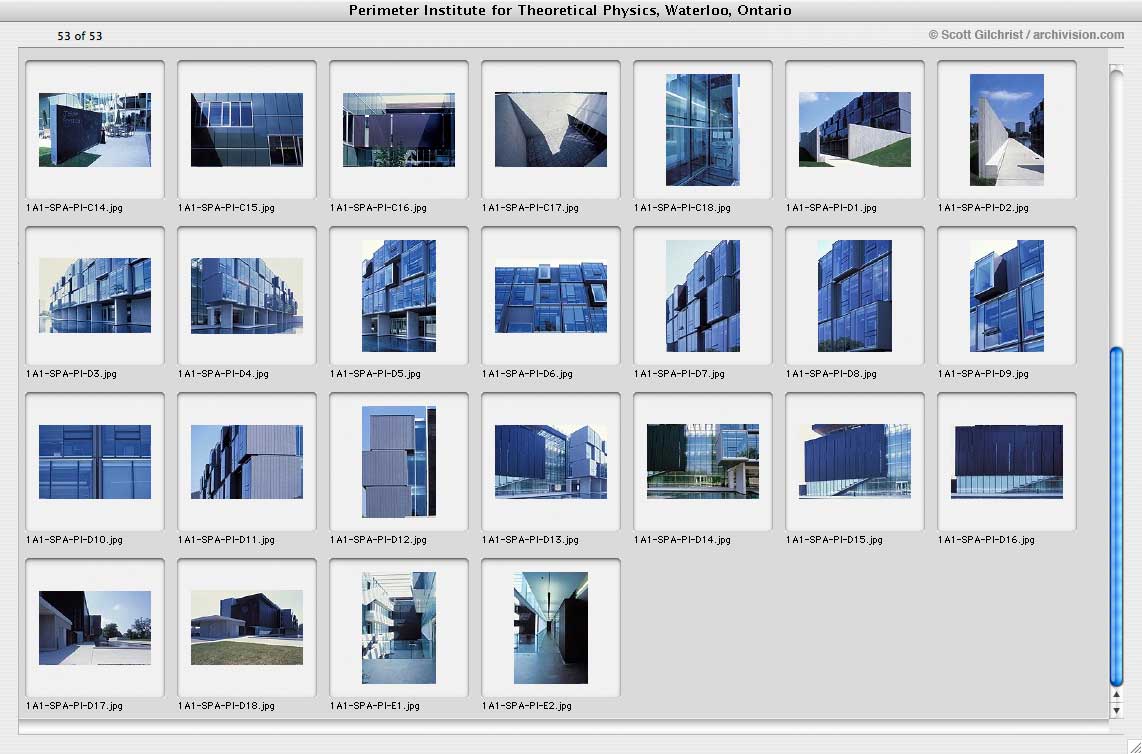Screen dimensions: 1142x754
Task: Open the thumbnail for 1A1-SPA-PI-D14.jpg
Action: [x=703, y=462]
